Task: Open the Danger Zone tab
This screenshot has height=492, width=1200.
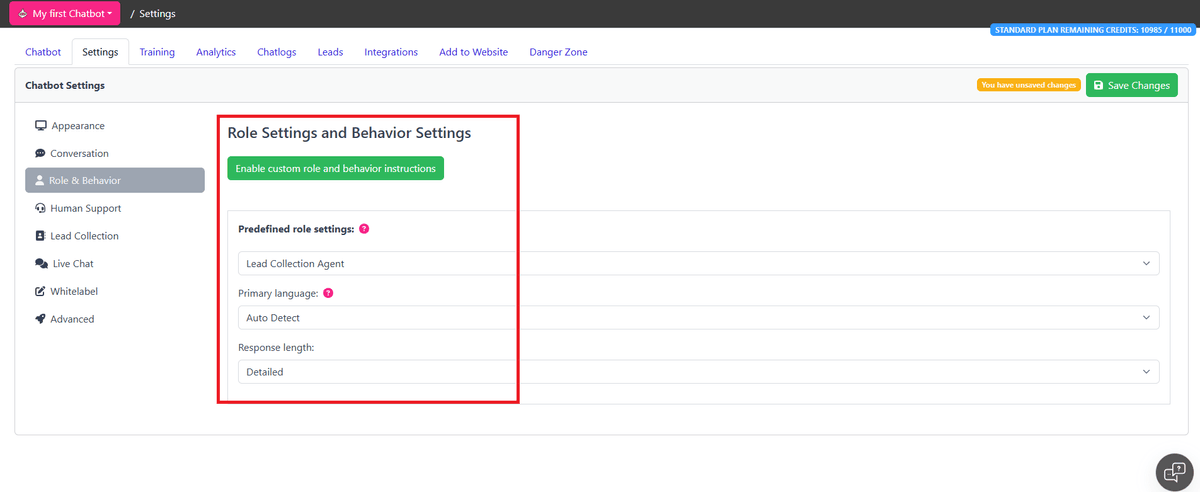Action: [558, 52]
